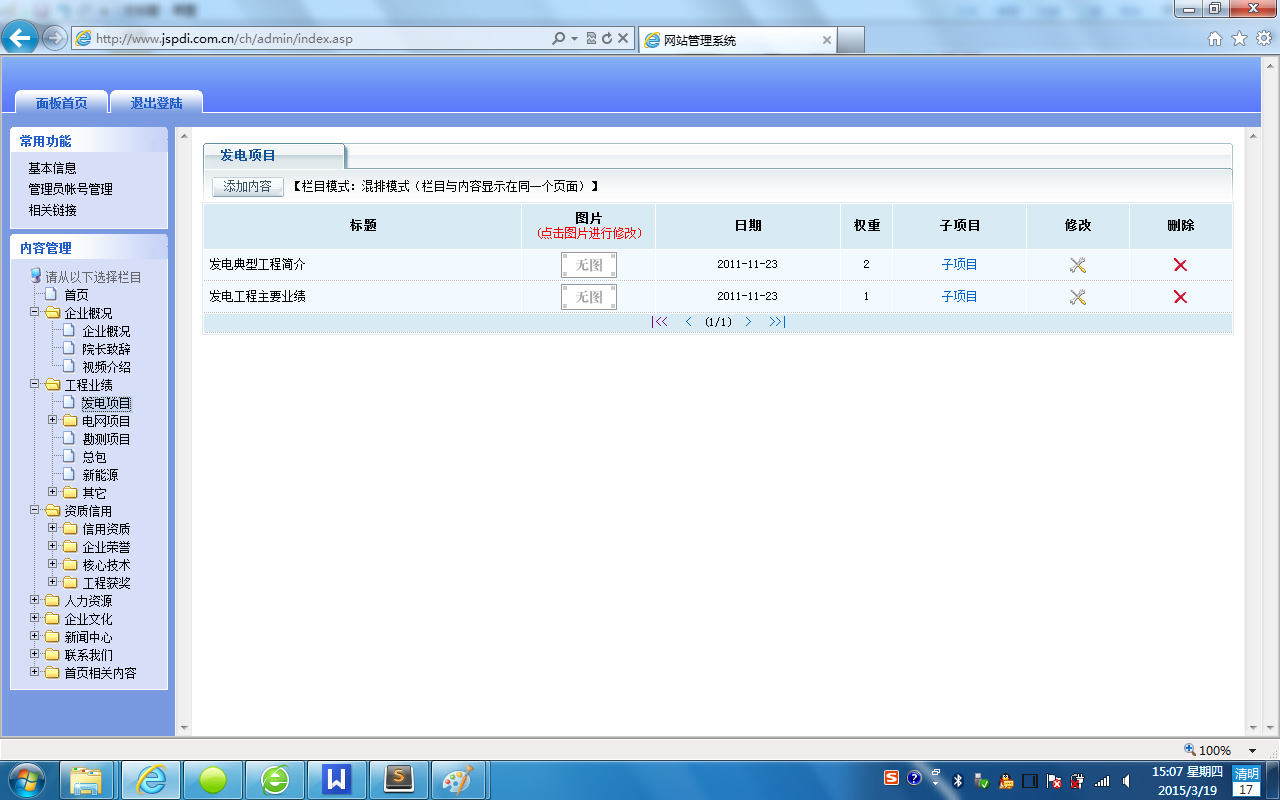The image size is (1280, 800).
Task: Open 管理员帐号管理 link
Action: coord(70,189)
